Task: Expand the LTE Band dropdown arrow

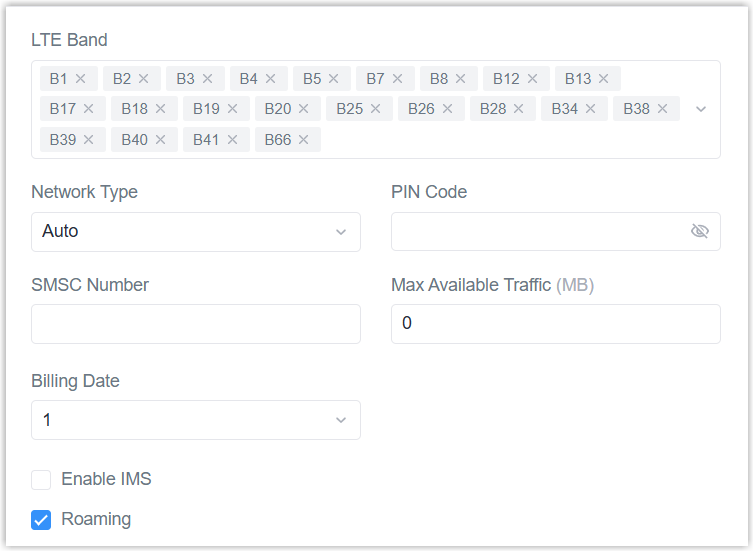Action: coord(701,109)
